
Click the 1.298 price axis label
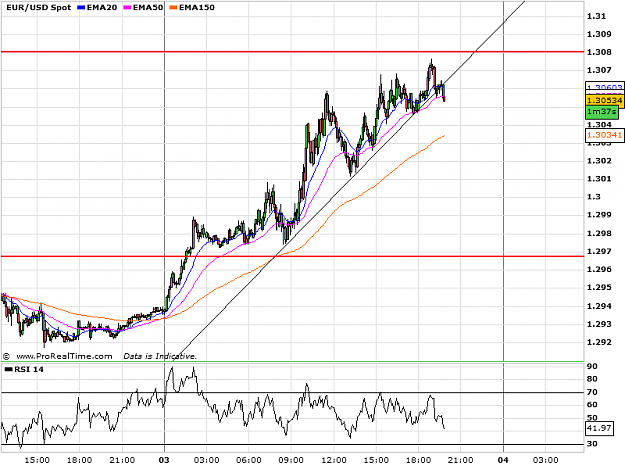click(x=599, y=233)
